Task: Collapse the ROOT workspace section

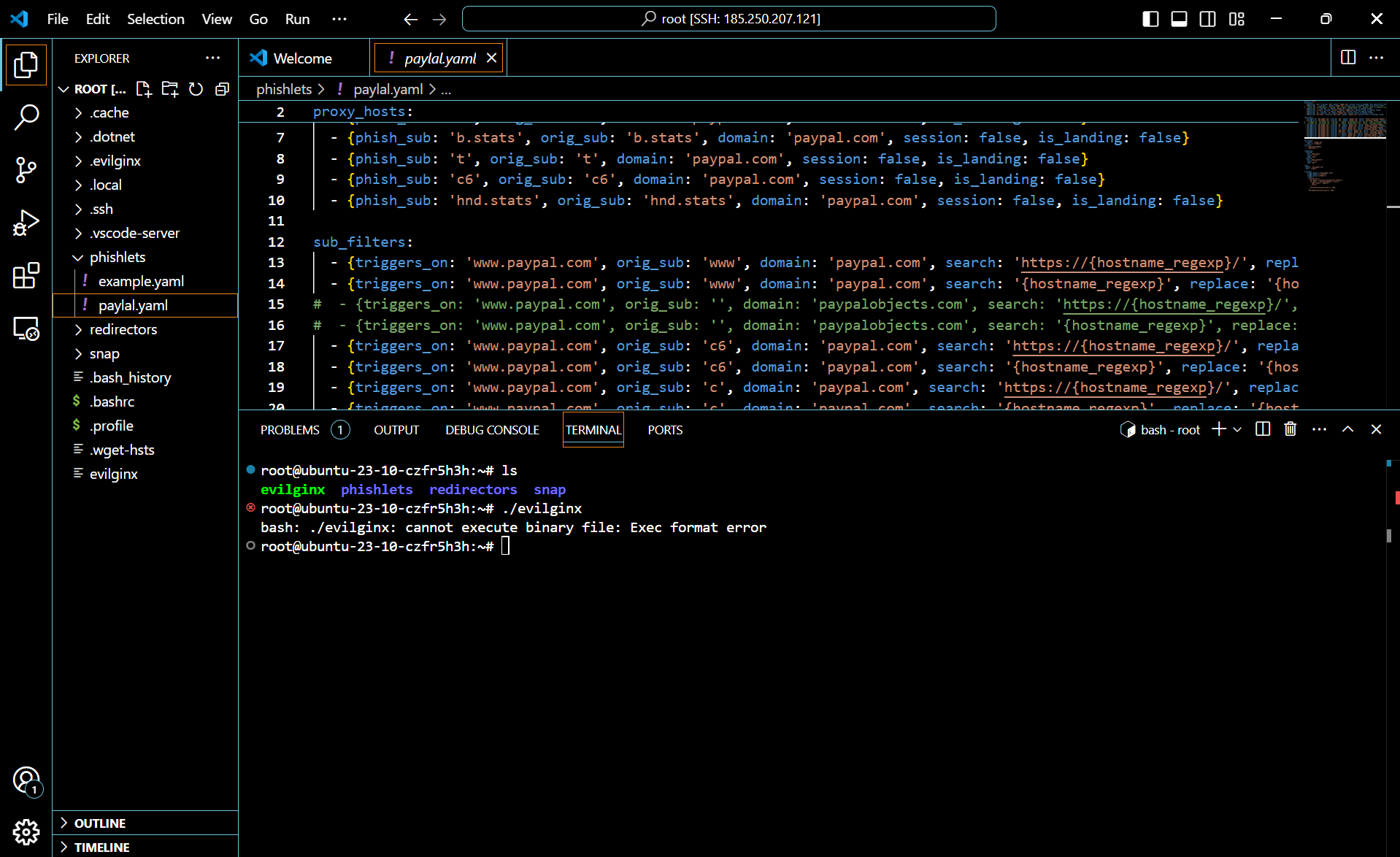Action: (x=93, y=89)
